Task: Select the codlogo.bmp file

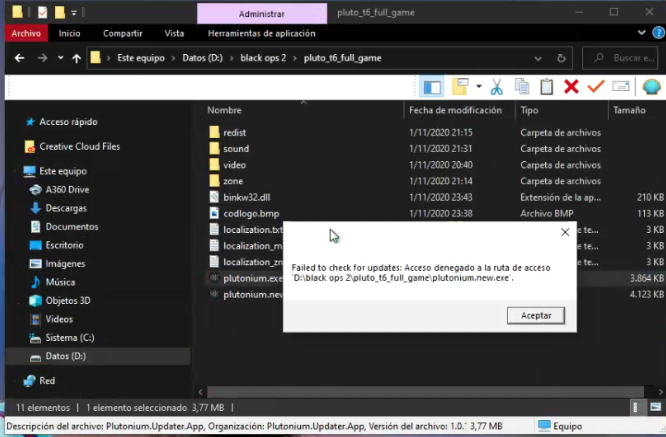Action: click(251, 214)
